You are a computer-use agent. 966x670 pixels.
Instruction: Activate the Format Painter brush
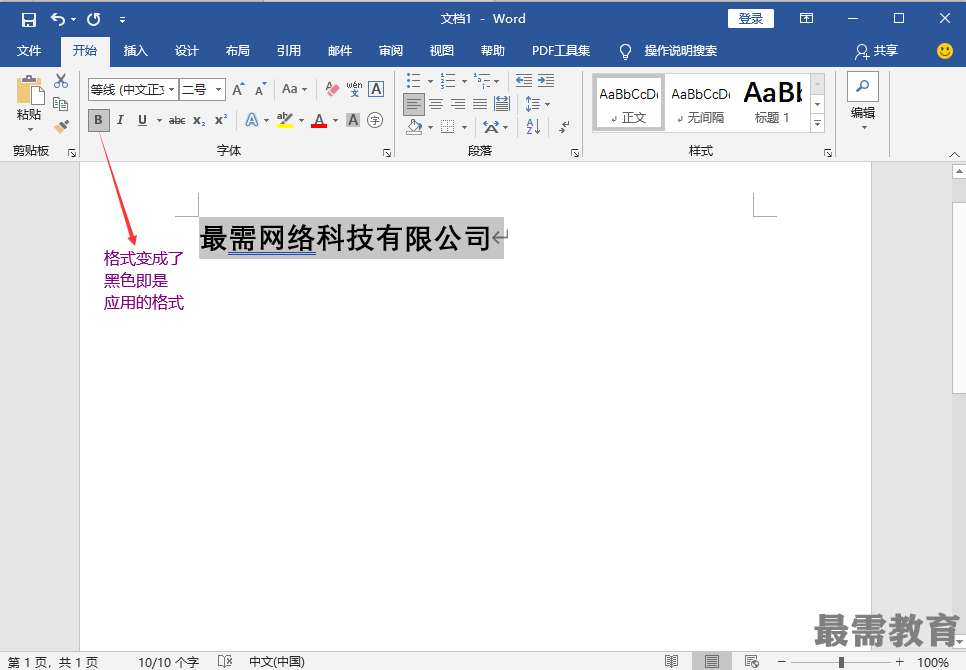61,126
